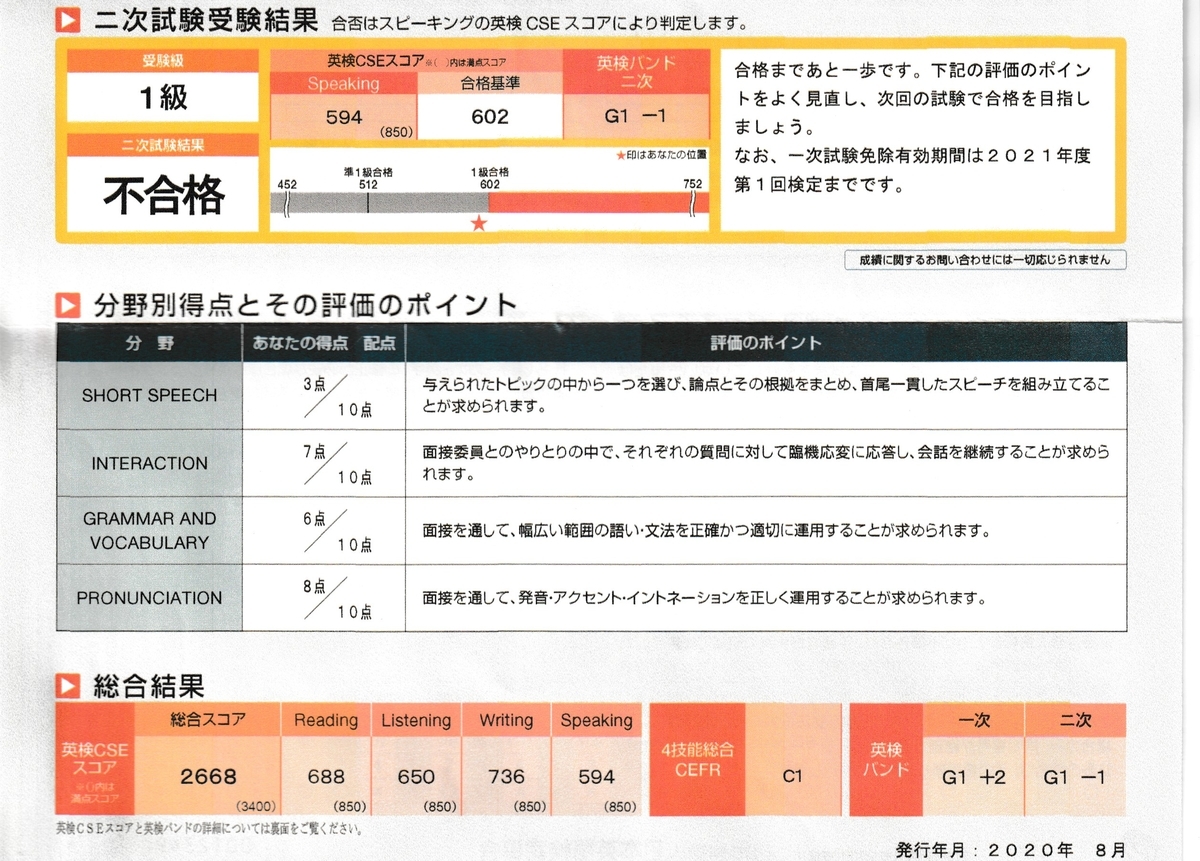Click the 452 label on the score bar

pyautogui.click(x=287, y=184)
